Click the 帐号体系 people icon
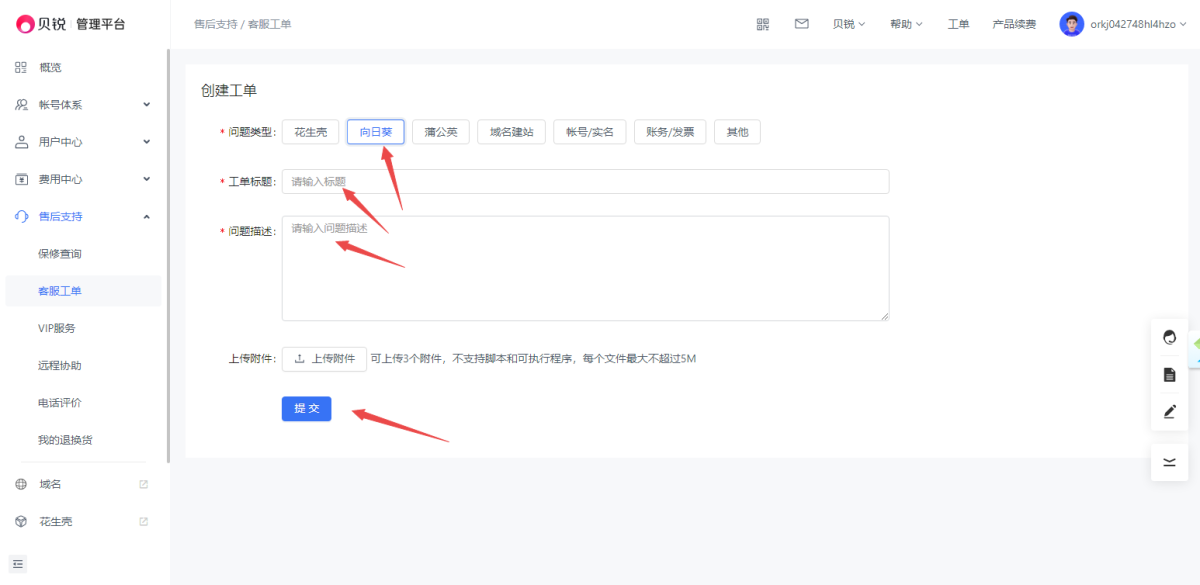Viewport: 1200px width, 585px height. pos(21,104)
